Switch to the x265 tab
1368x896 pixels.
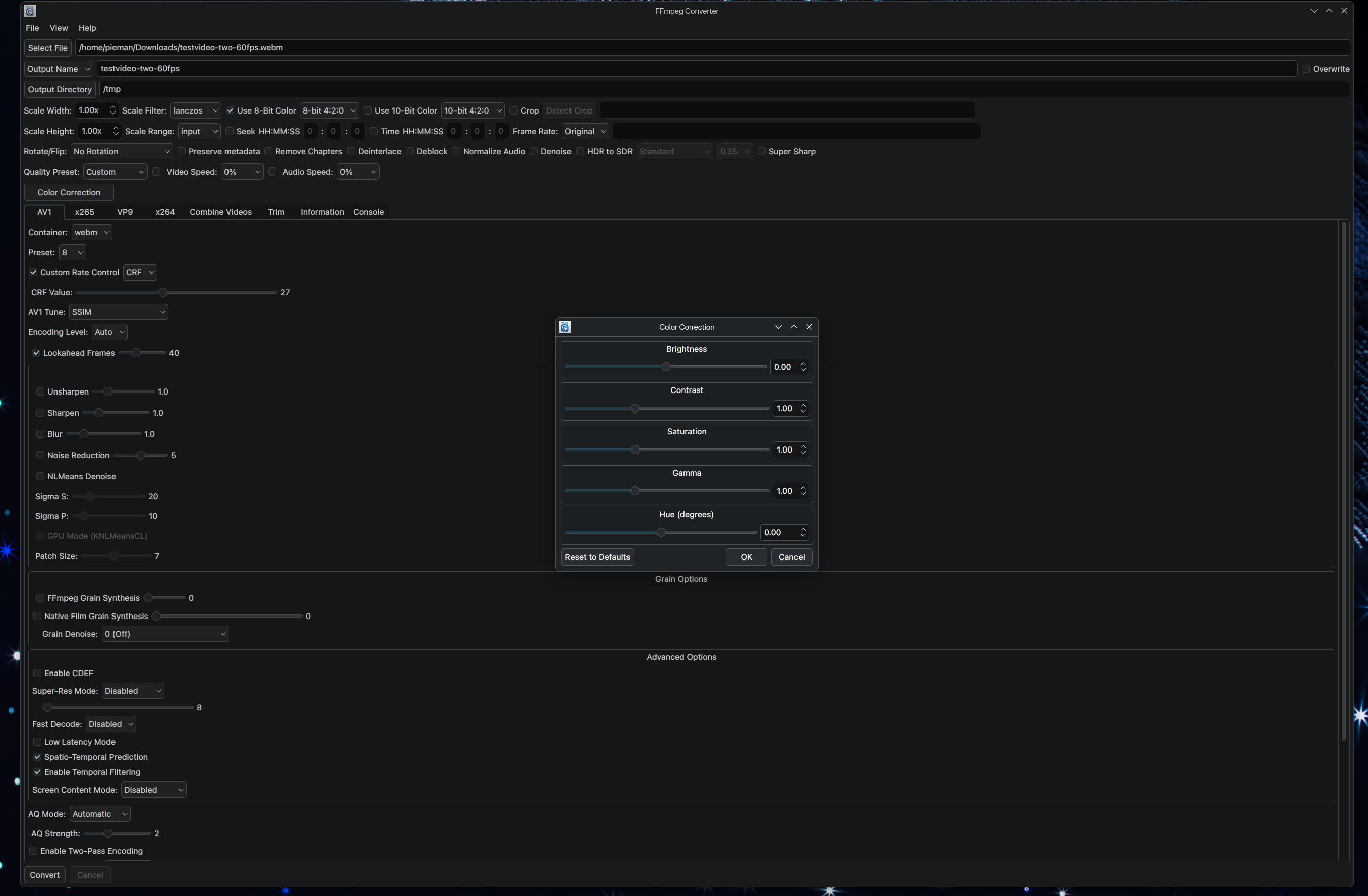(84, 212)
